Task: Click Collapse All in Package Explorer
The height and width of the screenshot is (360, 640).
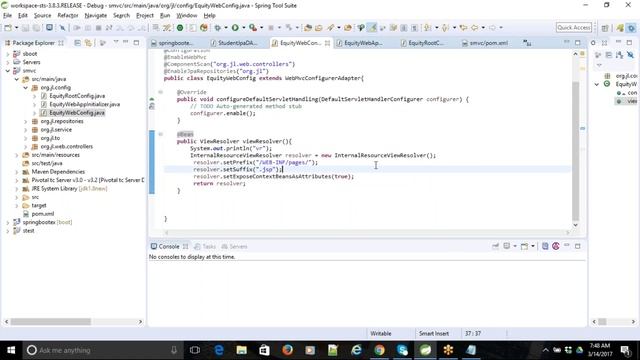Action: pyautogui.click(x=77, y=43)
